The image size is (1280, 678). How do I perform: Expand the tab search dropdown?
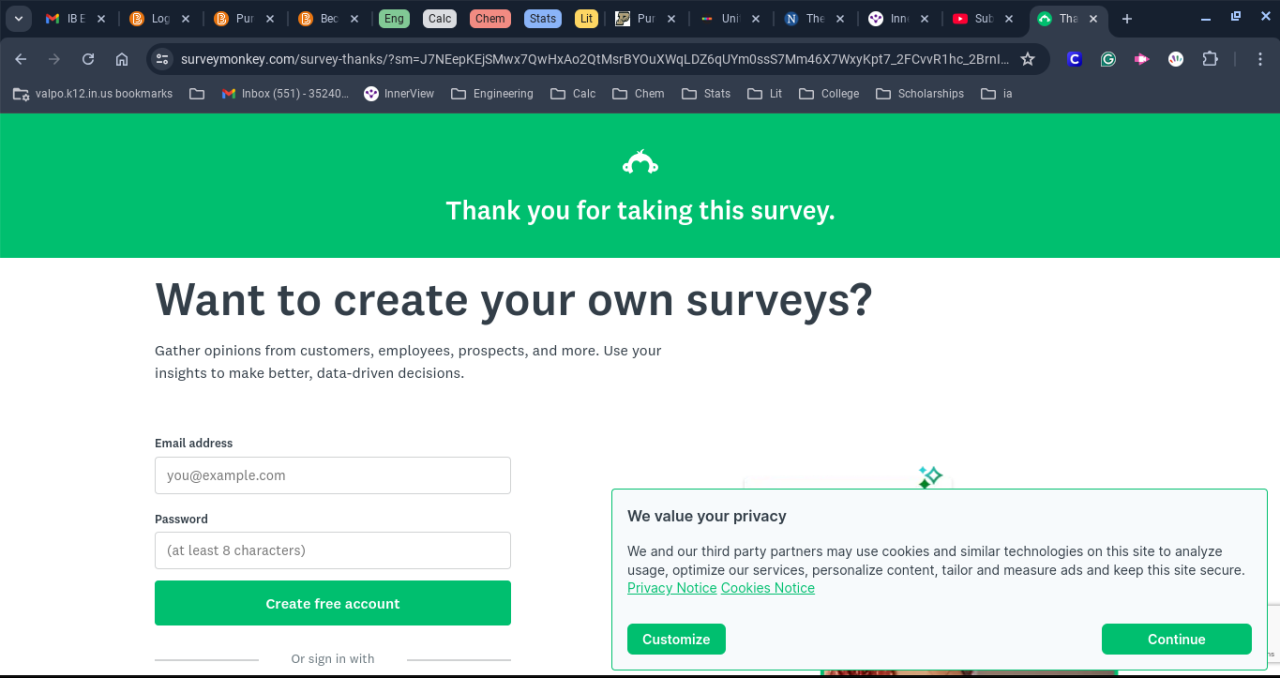point(18,19)
